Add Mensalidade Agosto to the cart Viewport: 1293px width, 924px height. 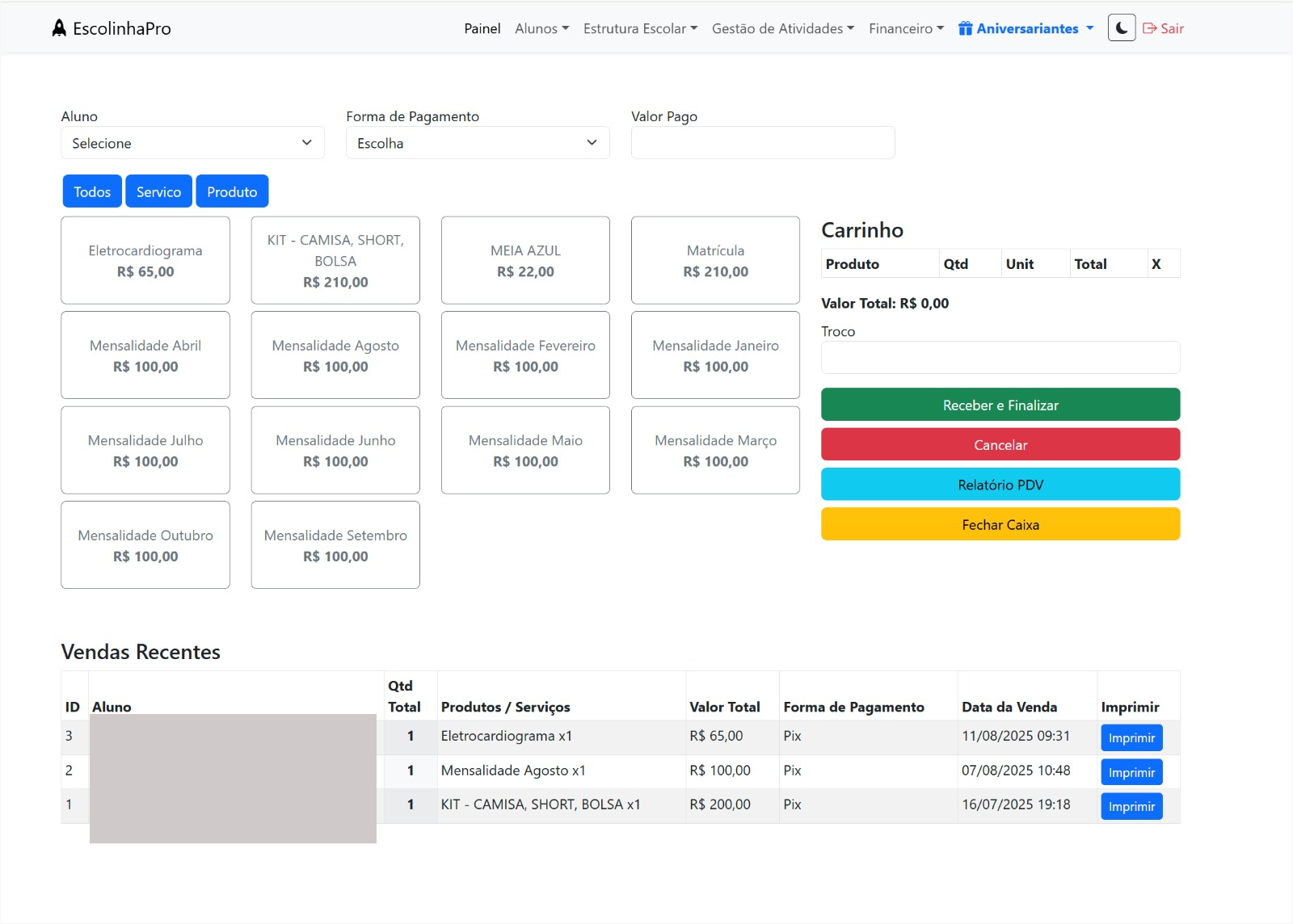coord(335,355)
